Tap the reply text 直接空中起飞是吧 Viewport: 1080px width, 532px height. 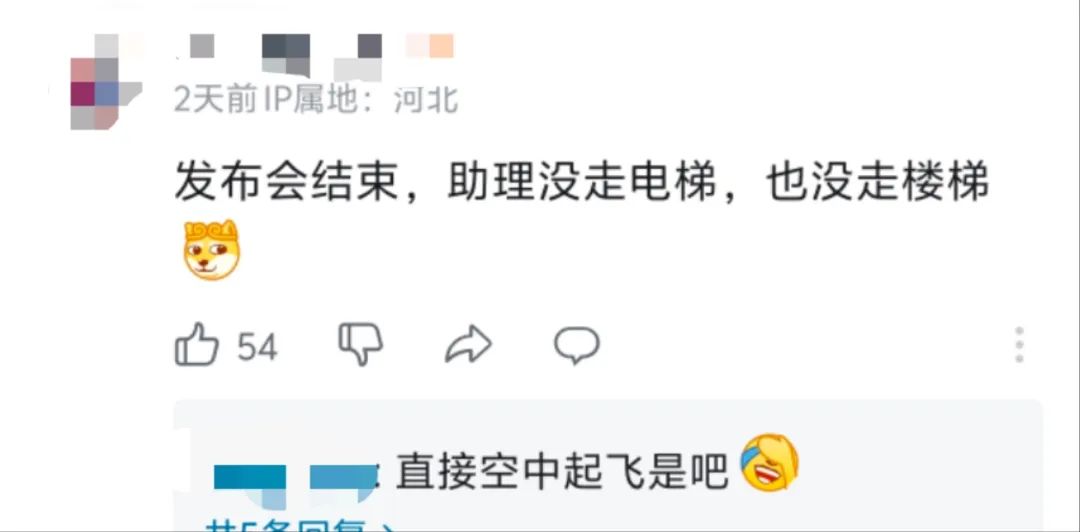tap(562, 471)
